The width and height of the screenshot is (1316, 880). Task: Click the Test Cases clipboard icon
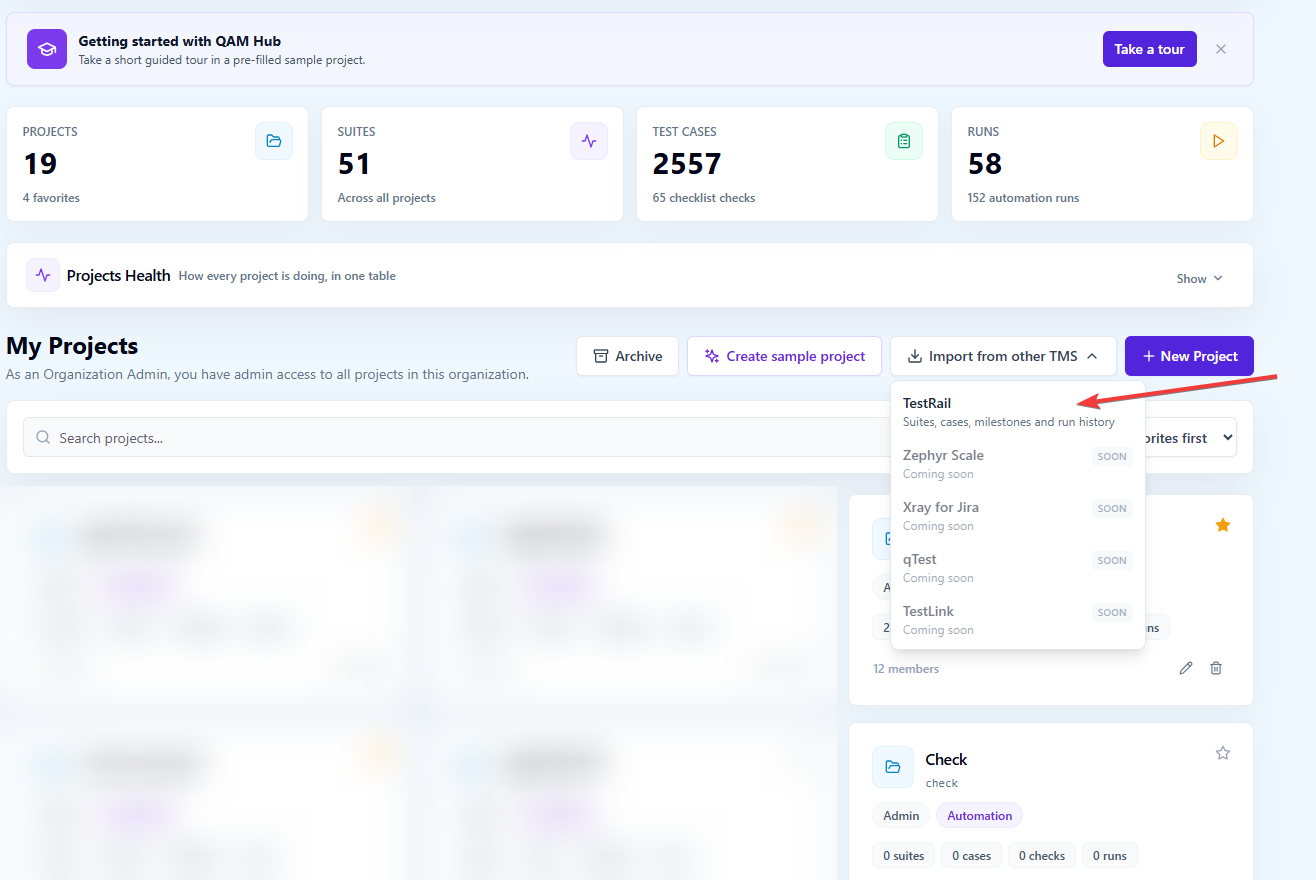point(904,141)
